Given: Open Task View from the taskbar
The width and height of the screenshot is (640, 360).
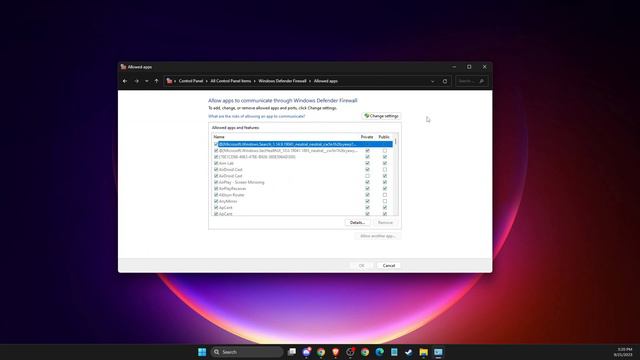Looking at the screenshot, I should (292, 352).
